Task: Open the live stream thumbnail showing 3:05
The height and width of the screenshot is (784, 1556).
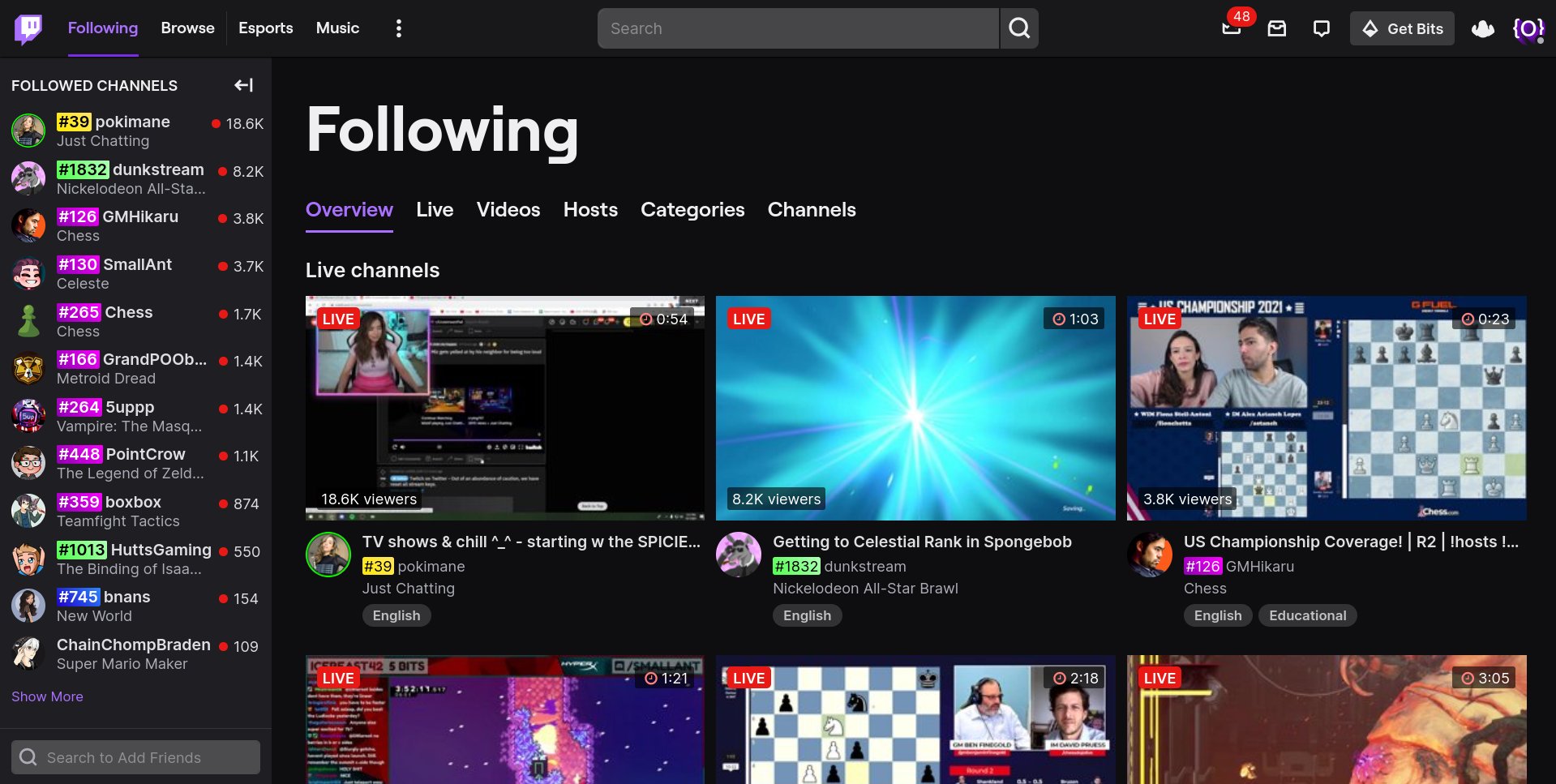Action: tap(1327, 720)
